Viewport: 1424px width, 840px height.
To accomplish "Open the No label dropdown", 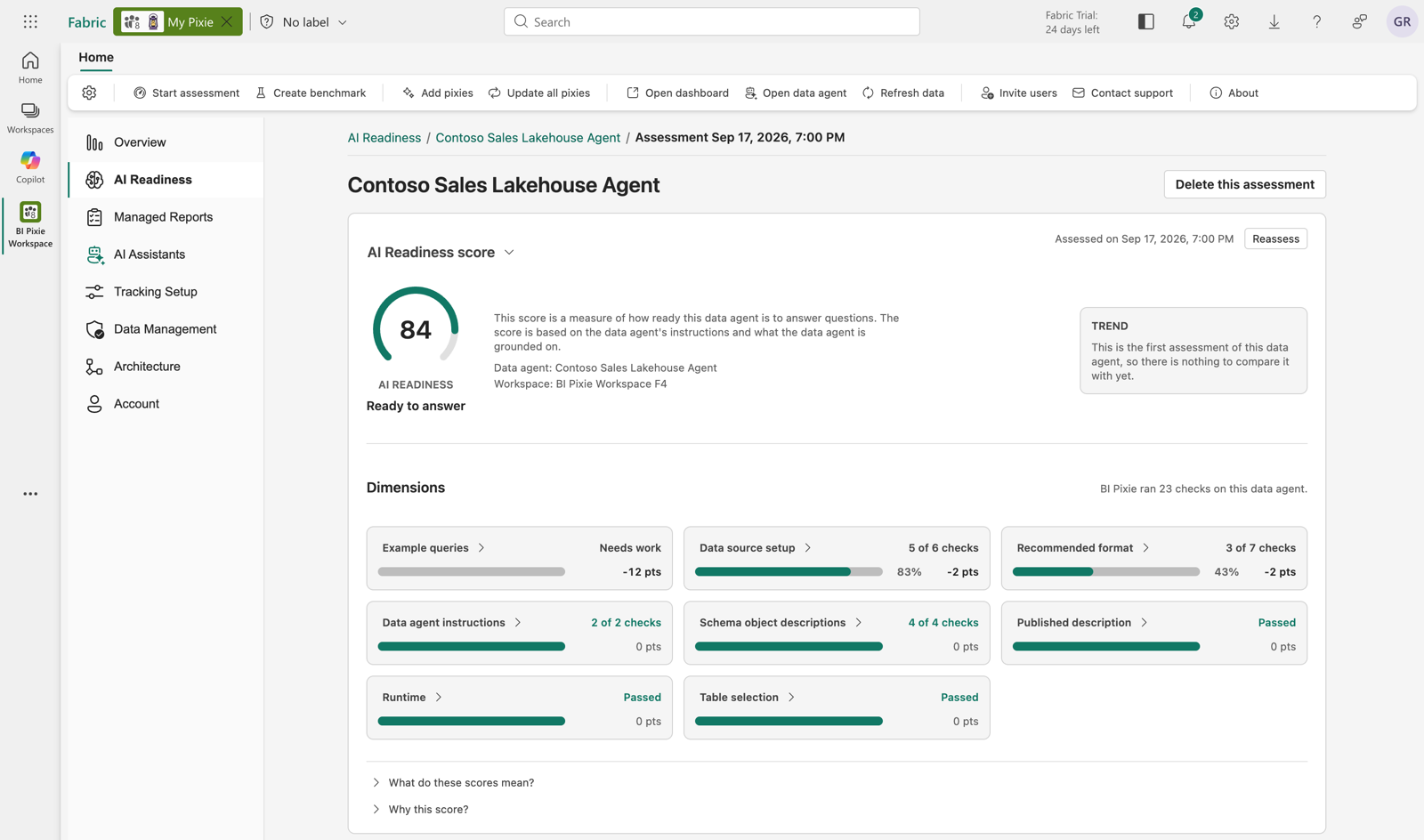I will click(315, 22).
